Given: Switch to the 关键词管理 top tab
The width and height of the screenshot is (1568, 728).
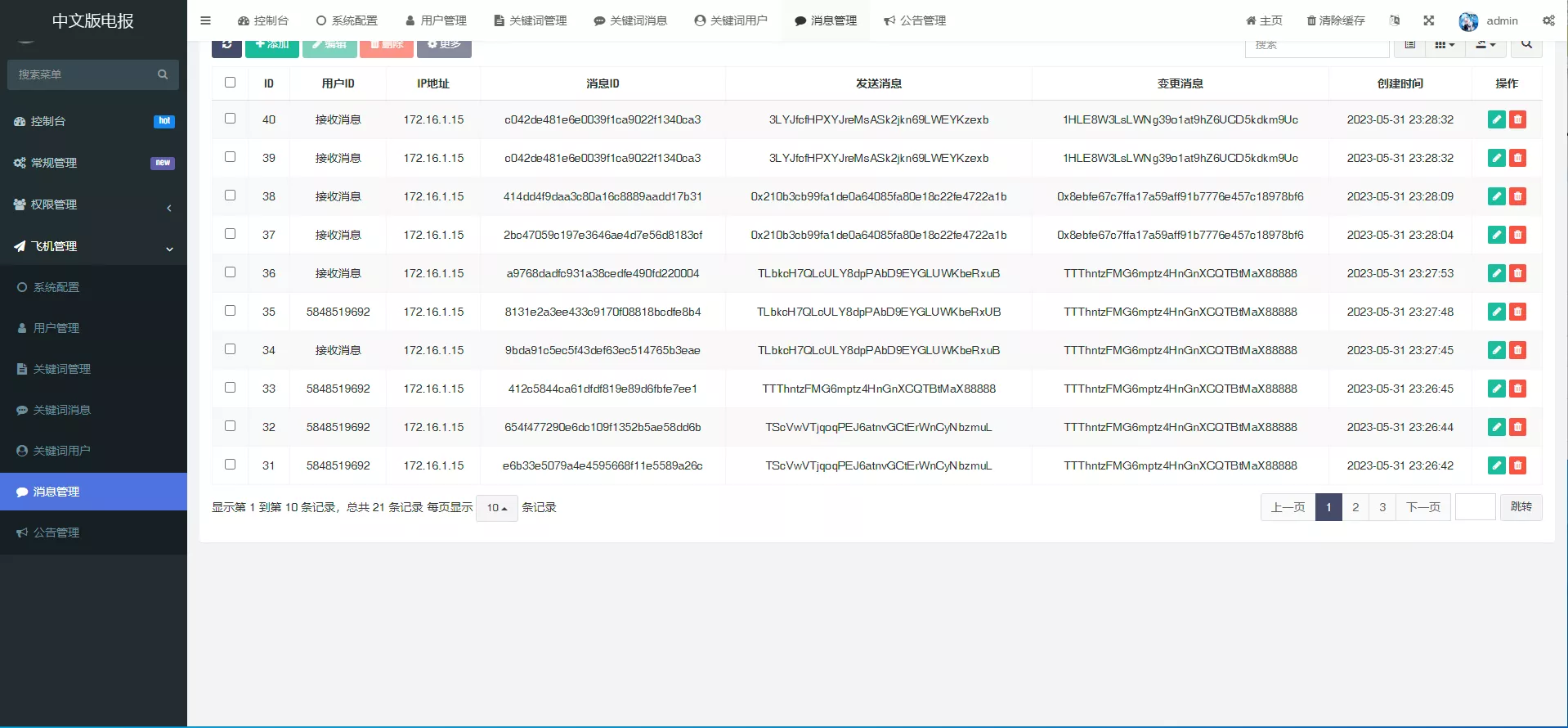Looking at the screenshot, I should point(531,20).
